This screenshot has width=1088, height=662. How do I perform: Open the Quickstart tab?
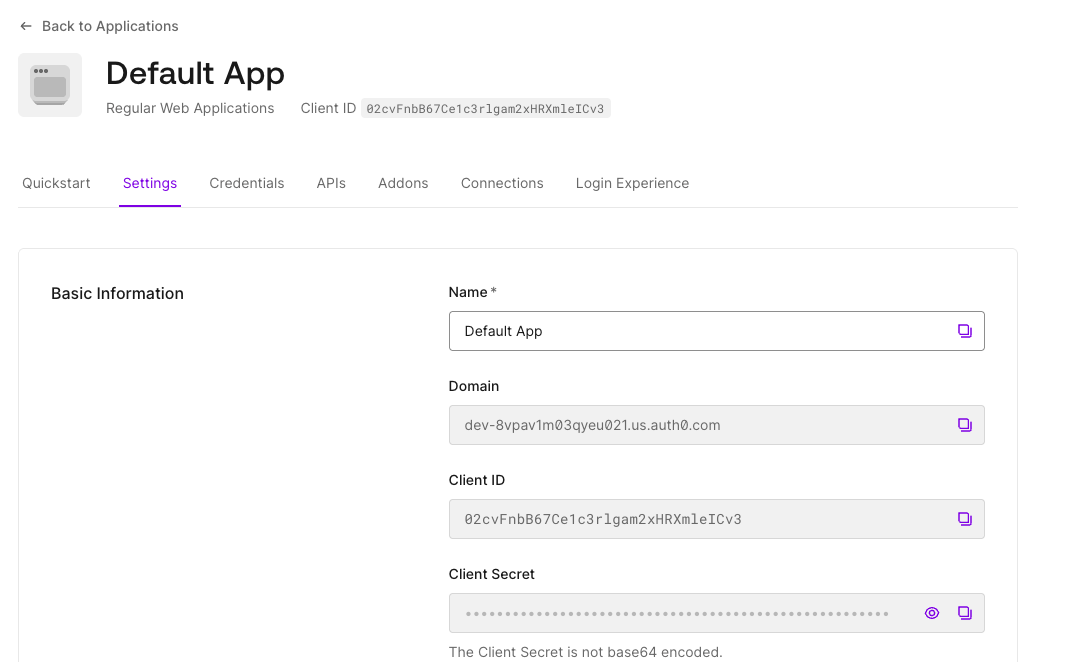pyautogui.click(x=56, y=183)
